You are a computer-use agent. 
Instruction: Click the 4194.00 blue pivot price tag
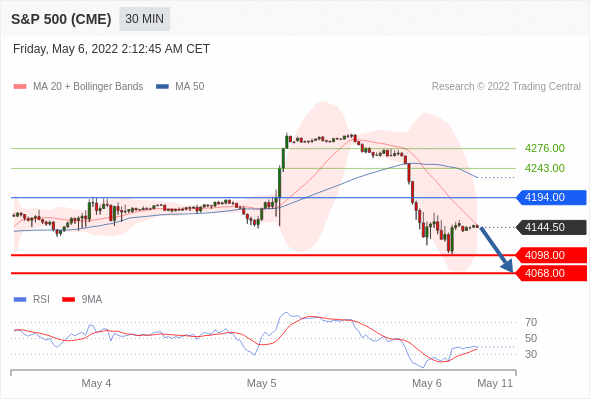(x=551, y=197)
